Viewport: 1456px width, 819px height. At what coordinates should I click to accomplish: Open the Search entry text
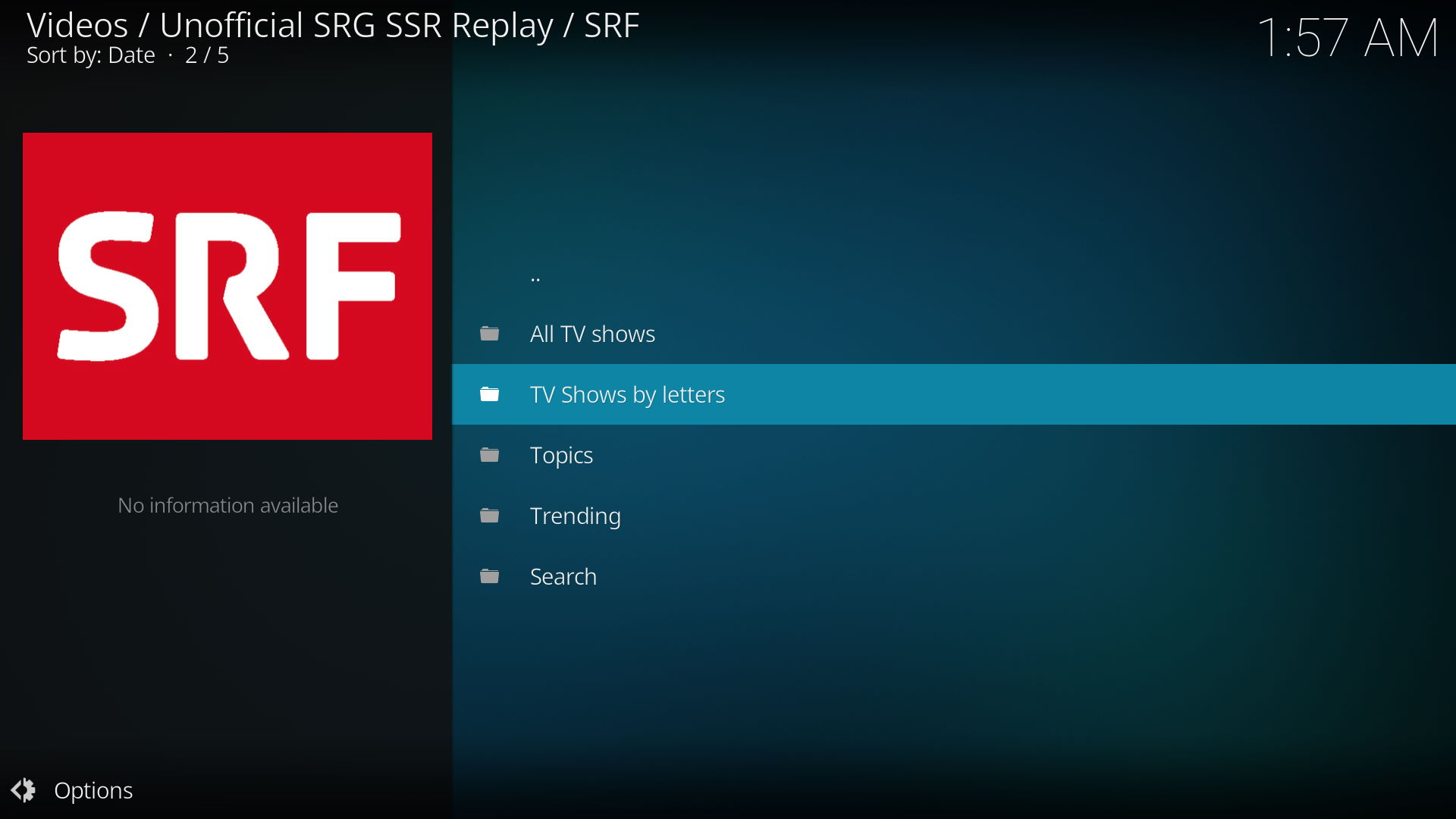[563, 576]
